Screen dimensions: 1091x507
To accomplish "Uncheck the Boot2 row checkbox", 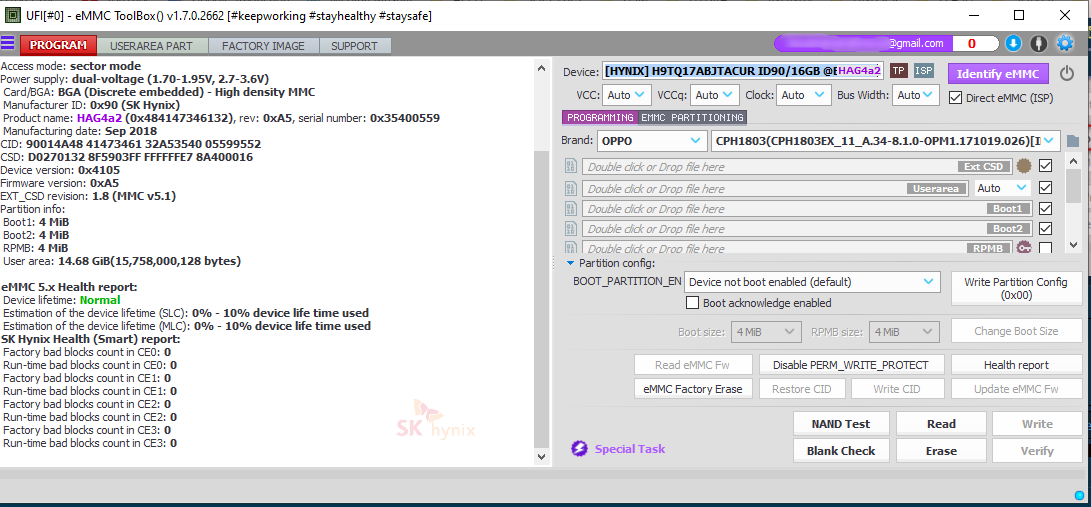I will pos(1044,229).
